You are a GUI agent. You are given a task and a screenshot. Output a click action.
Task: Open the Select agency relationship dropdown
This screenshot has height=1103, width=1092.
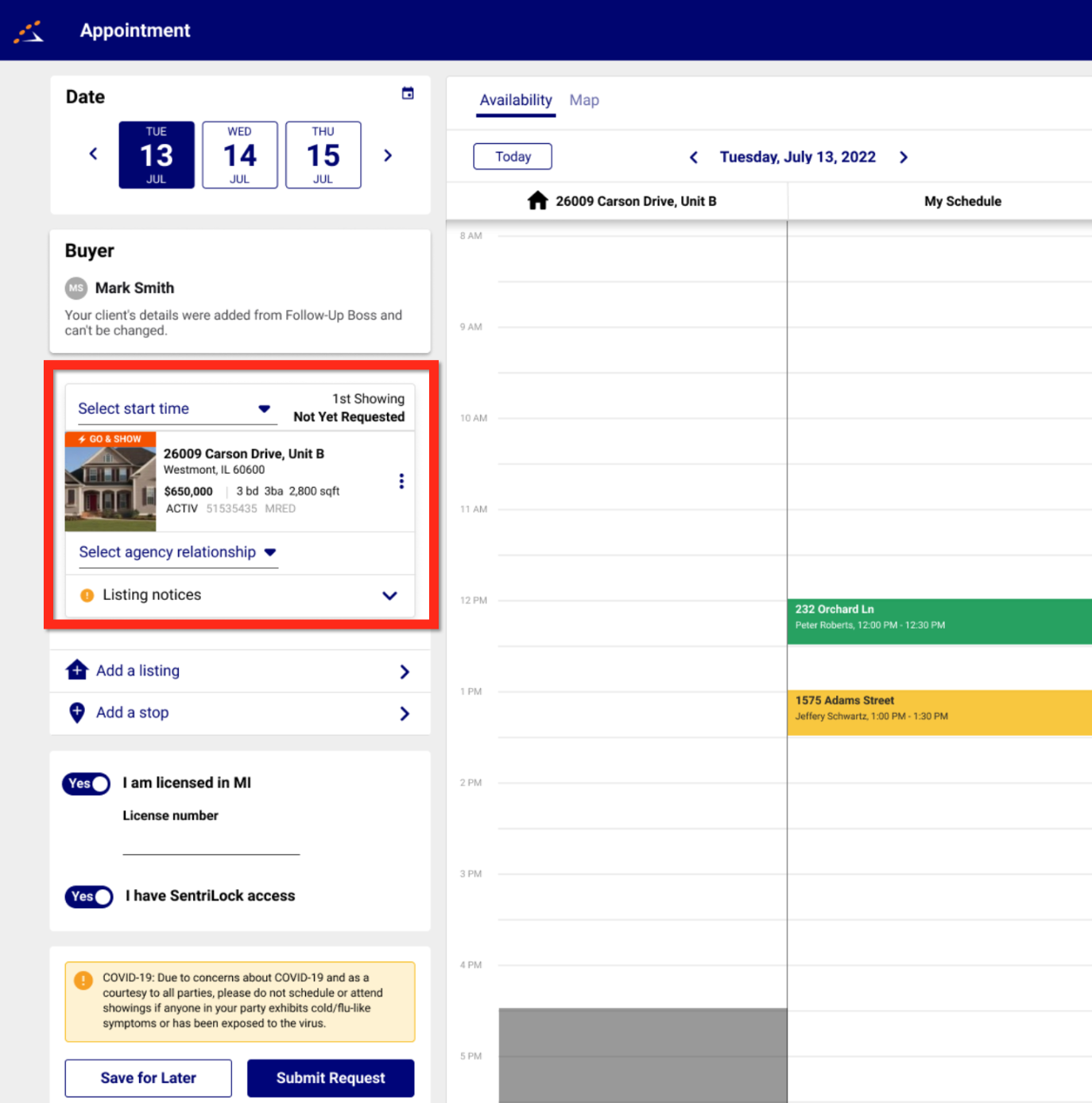[x=177, y=552]
